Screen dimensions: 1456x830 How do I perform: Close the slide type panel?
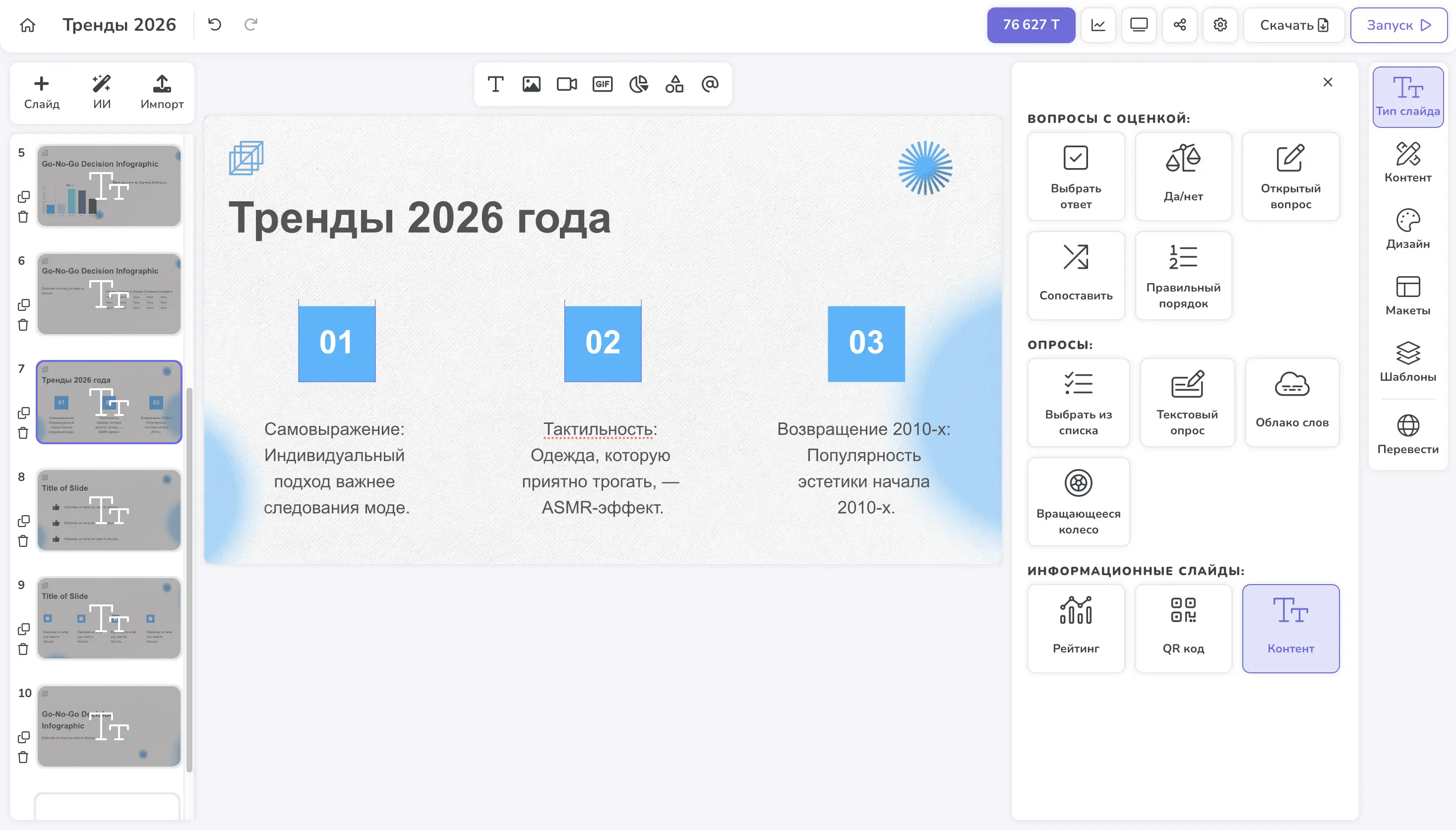1328,82
